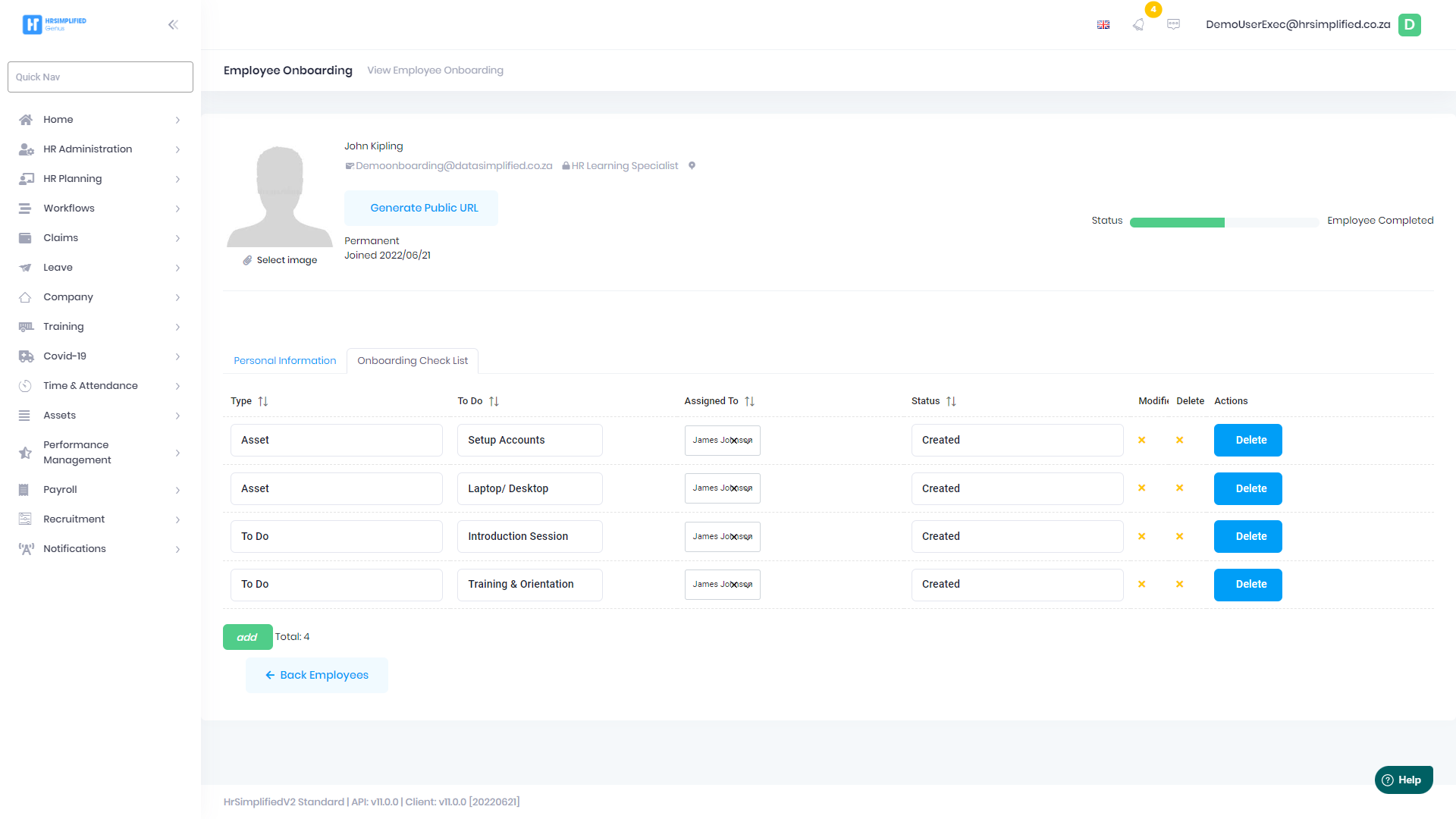Open the chat messages icon

1173,25
